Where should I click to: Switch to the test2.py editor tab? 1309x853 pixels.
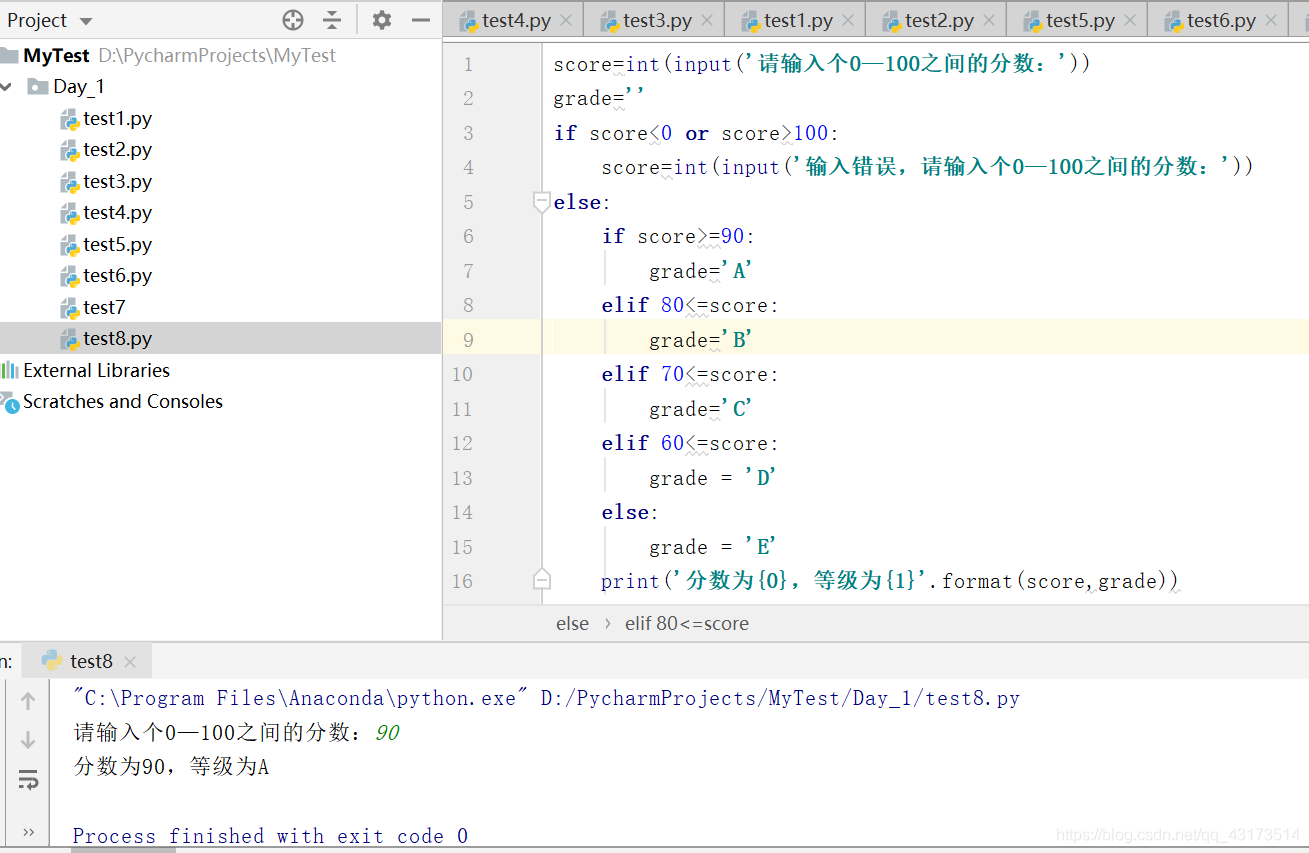[939, 21]
